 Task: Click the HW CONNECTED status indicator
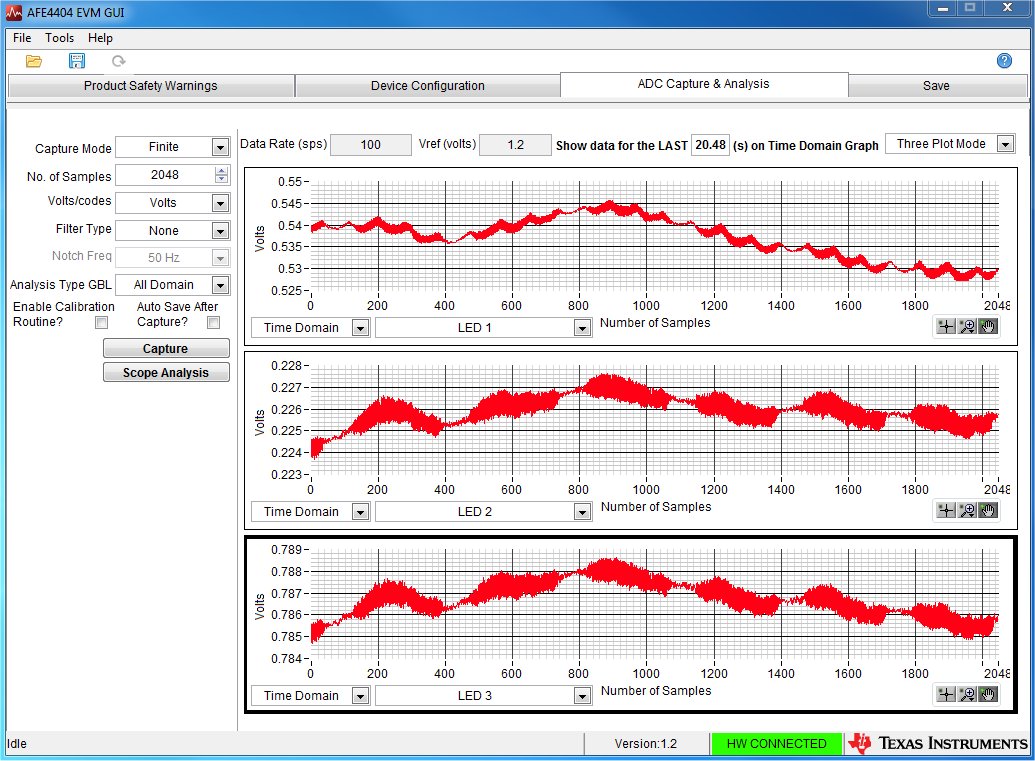click(x=776, y=744)
